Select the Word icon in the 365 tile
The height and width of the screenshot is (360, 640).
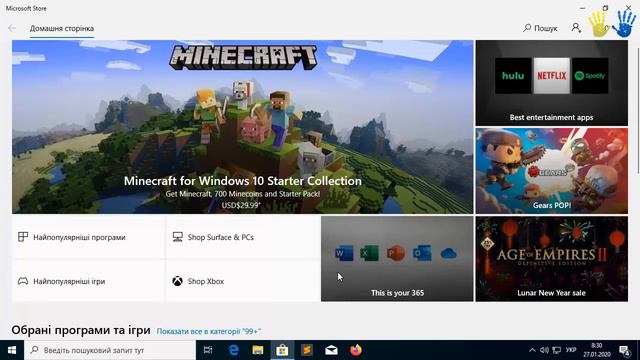point(344,253)
